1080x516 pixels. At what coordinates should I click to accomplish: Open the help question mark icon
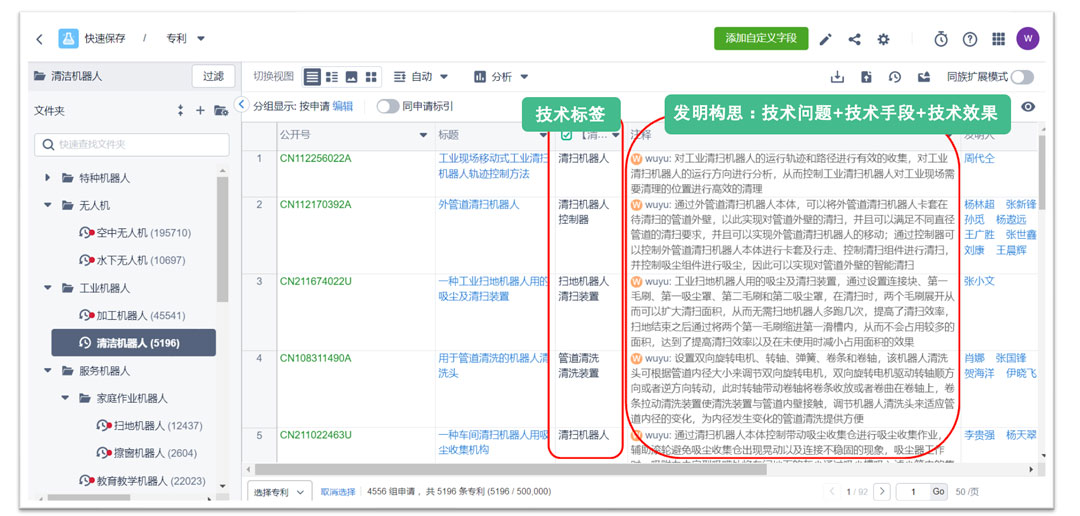pyautogui.click(x=969, y=39)
